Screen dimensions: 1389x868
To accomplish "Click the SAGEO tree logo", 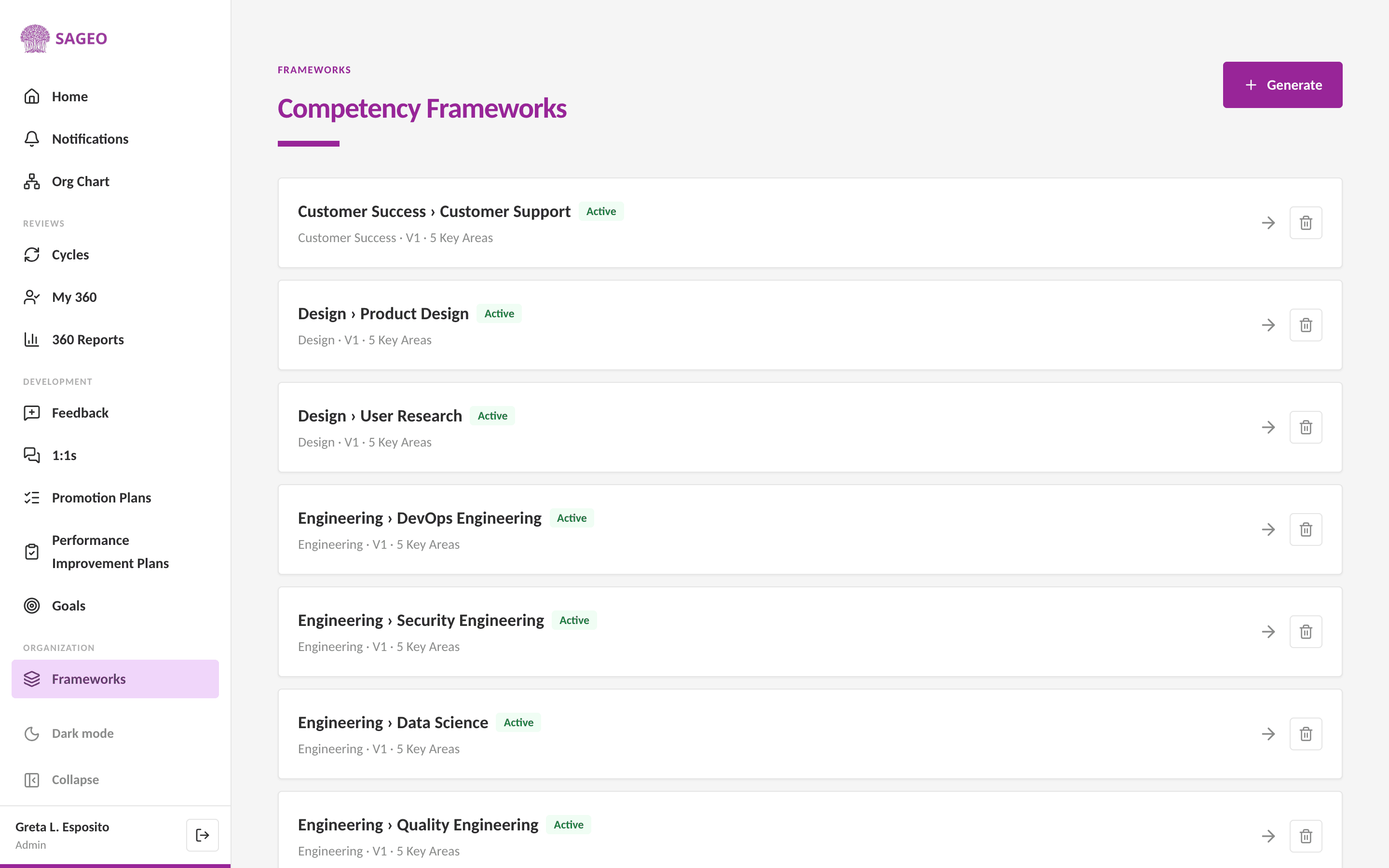I will pos(35,39).
